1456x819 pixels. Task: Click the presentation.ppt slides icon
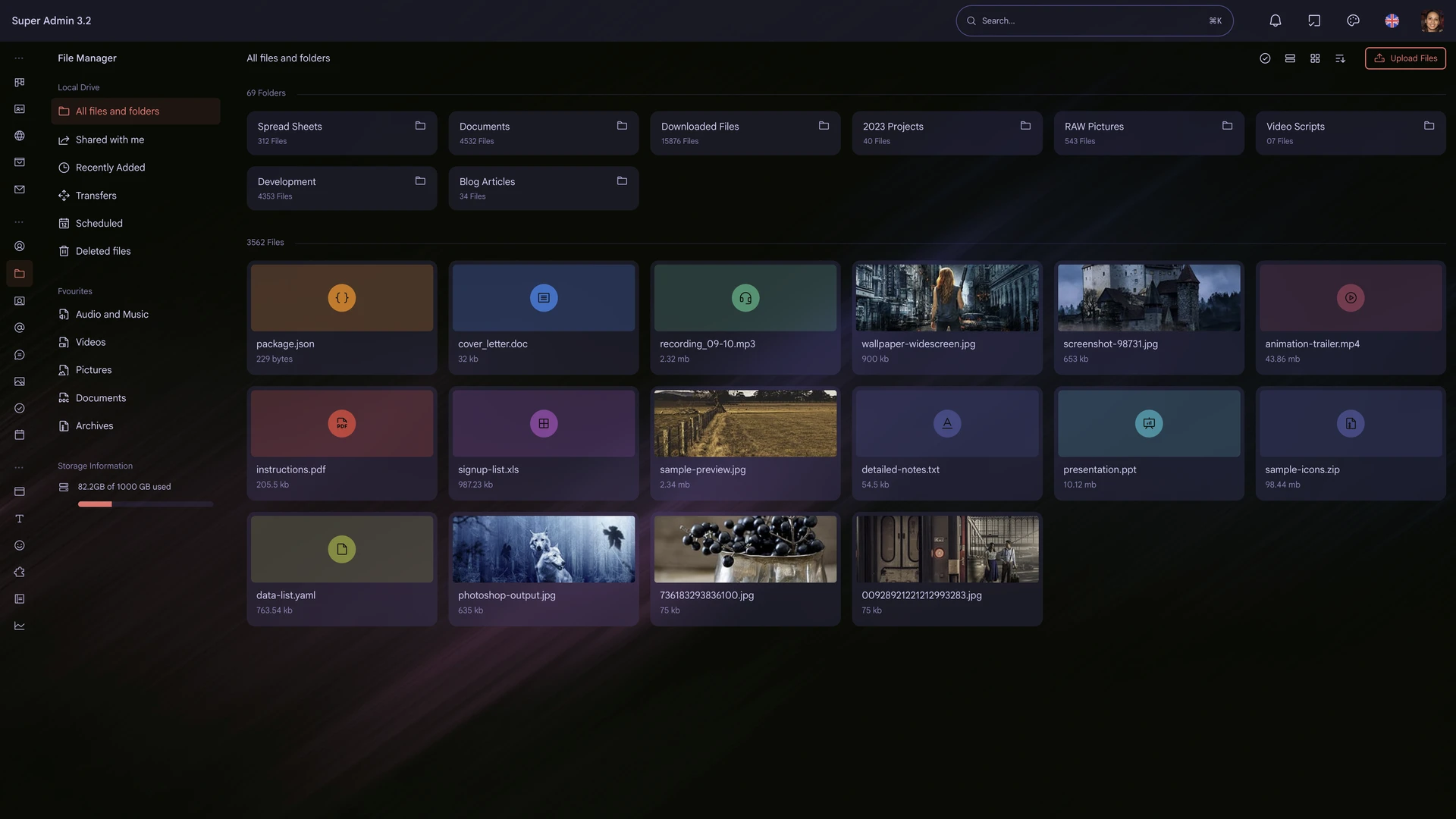click(x=1149, y=424)
